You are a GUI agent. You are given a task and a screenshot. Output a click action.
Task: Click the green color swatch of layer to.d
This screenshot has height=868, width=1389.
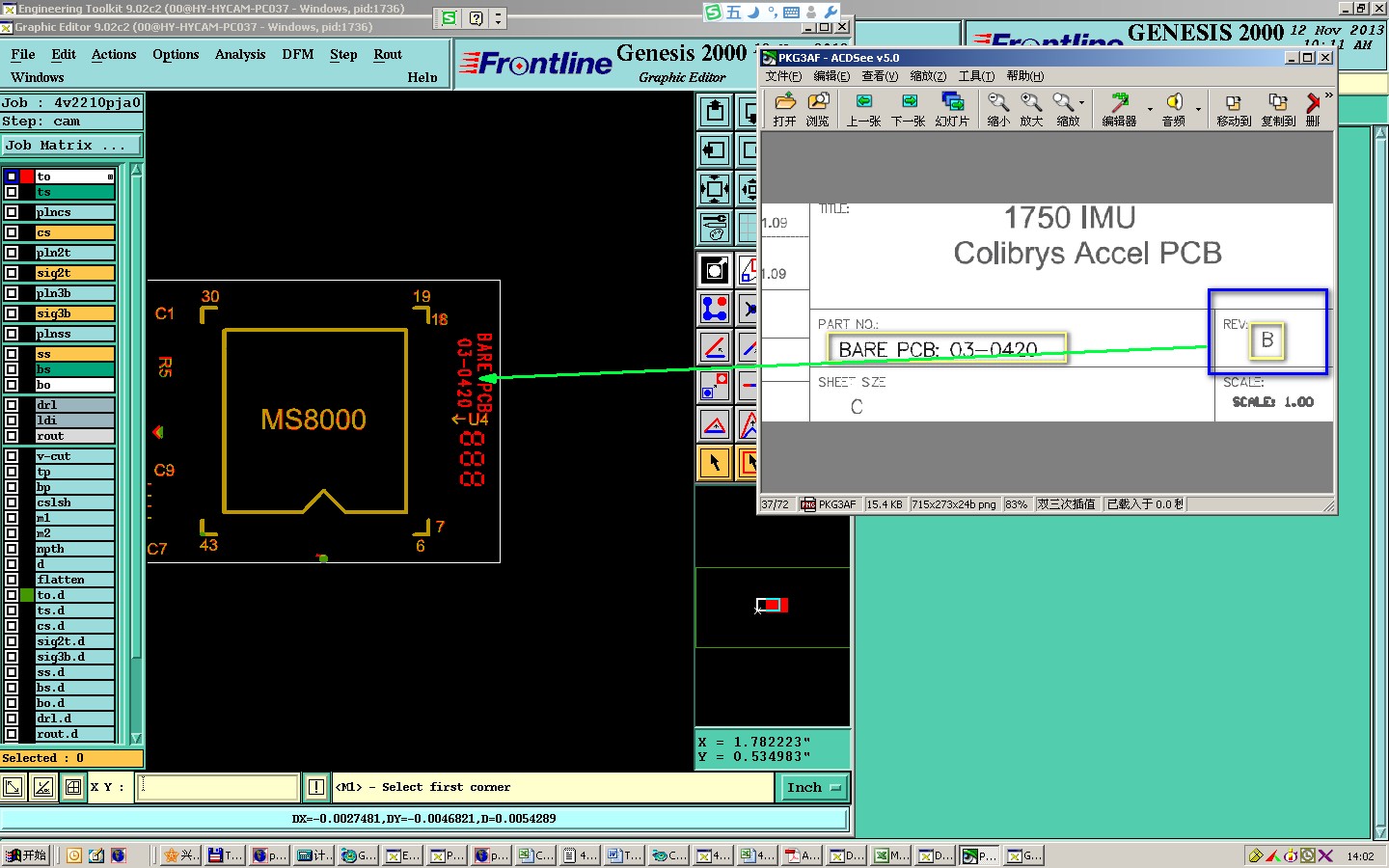coord(27,595)
